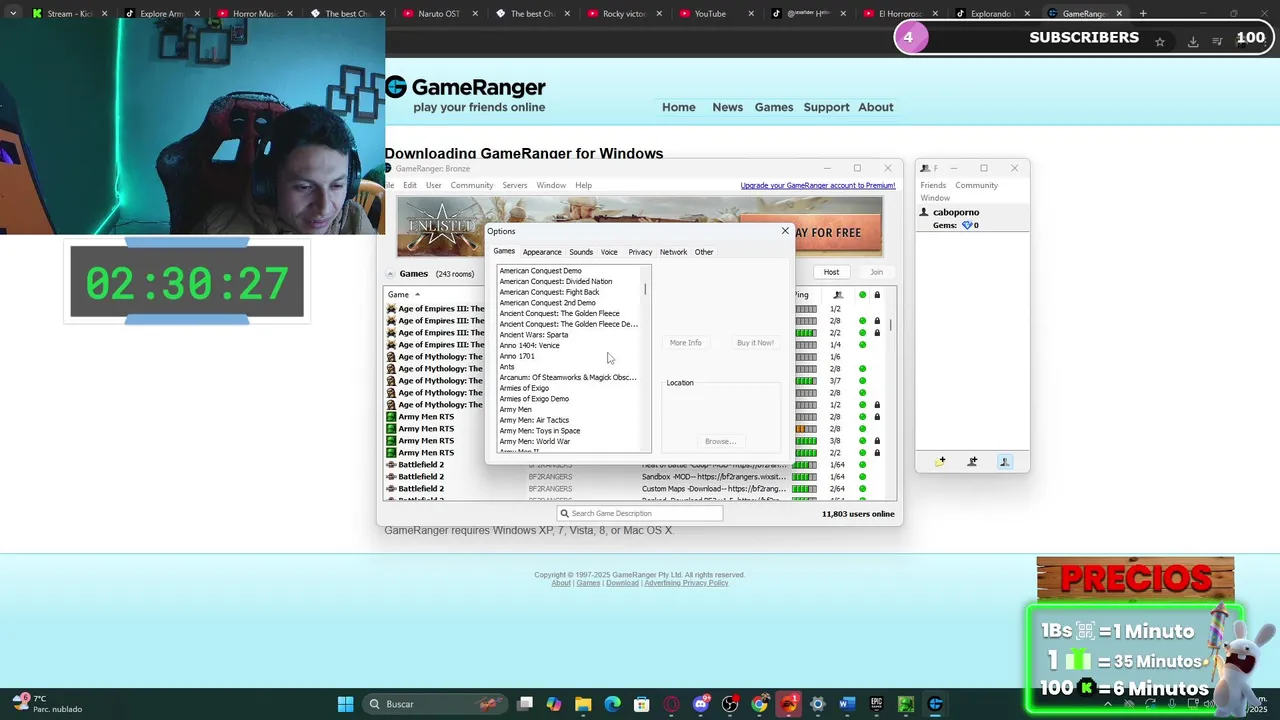Switch to the Privacy tab in Options
Screen dimensions: 1280x720
[x=640, y=252]
